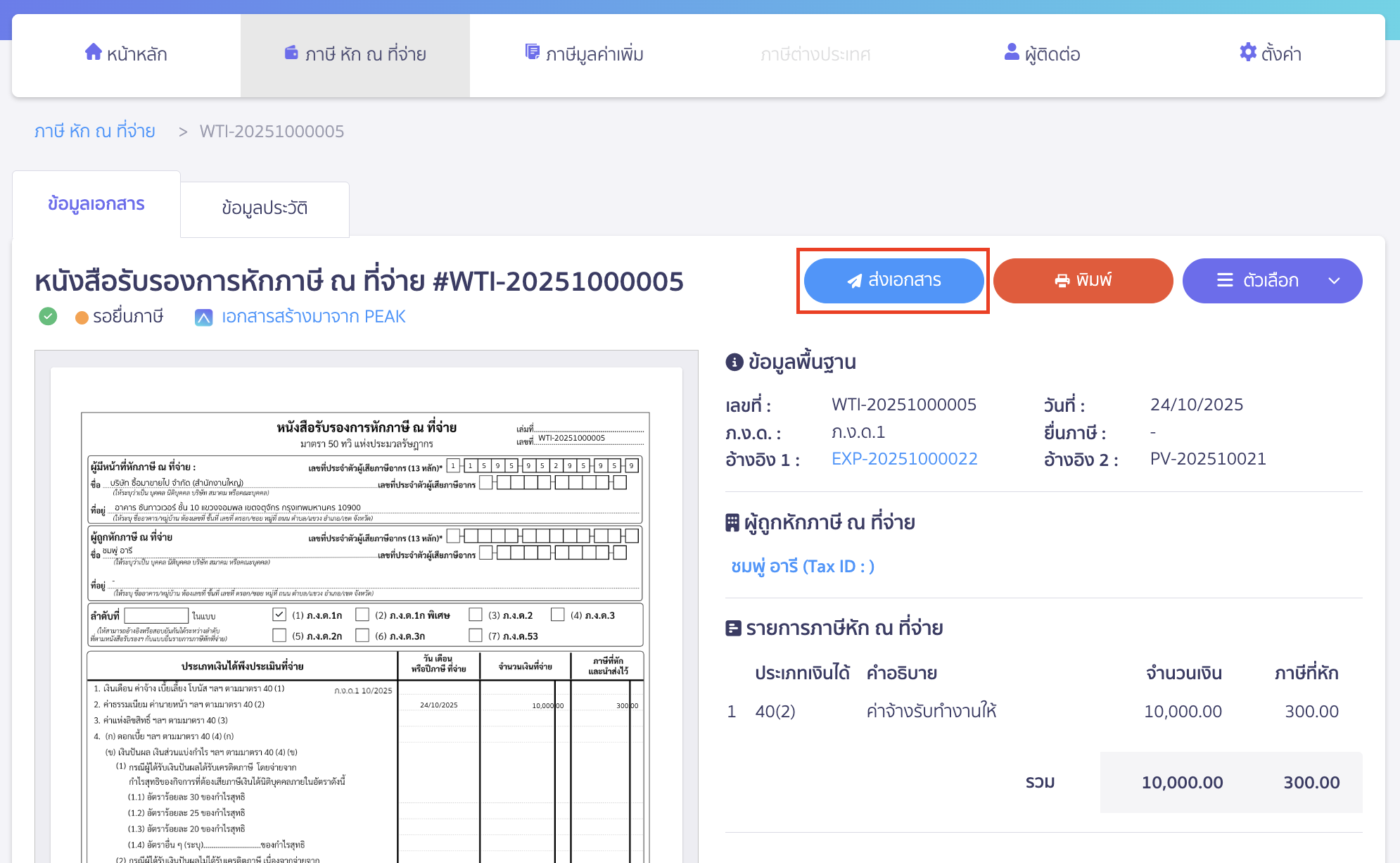Check the ภ.ง.ด.2 checkbox
This screenshot has height=863, width=1400.
(x=475, y=614)
